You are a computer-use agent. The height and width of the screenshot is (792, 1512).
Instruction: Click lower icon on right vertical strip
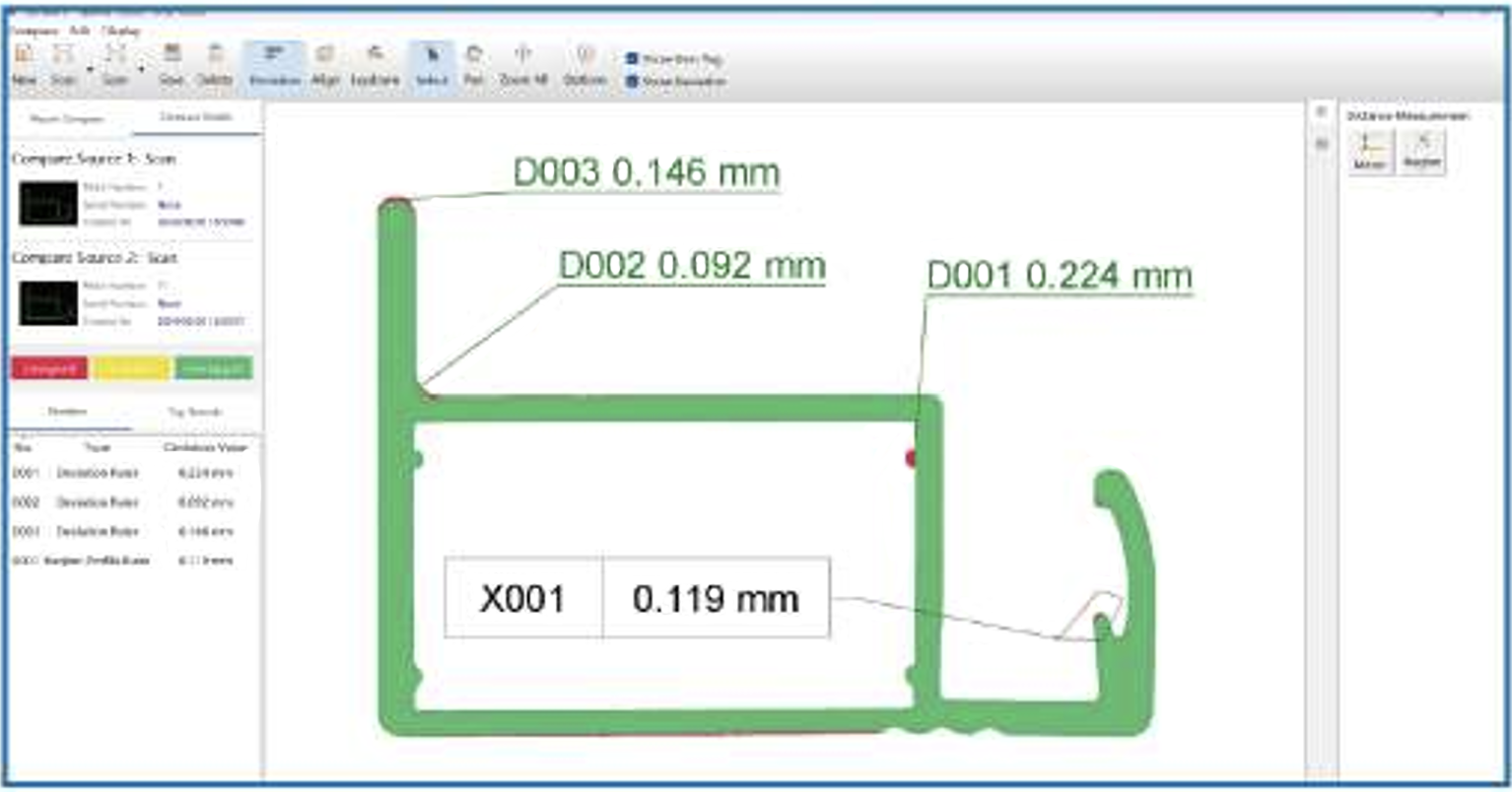[x=1322, y=144]
